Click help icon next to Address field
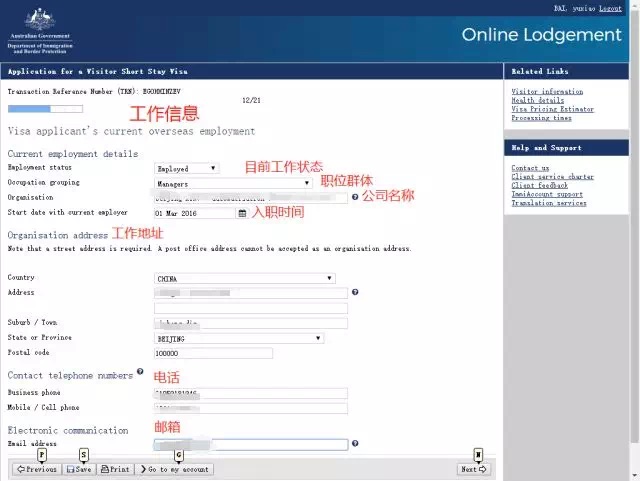640x481 pixels. click(x=355, y=293)
